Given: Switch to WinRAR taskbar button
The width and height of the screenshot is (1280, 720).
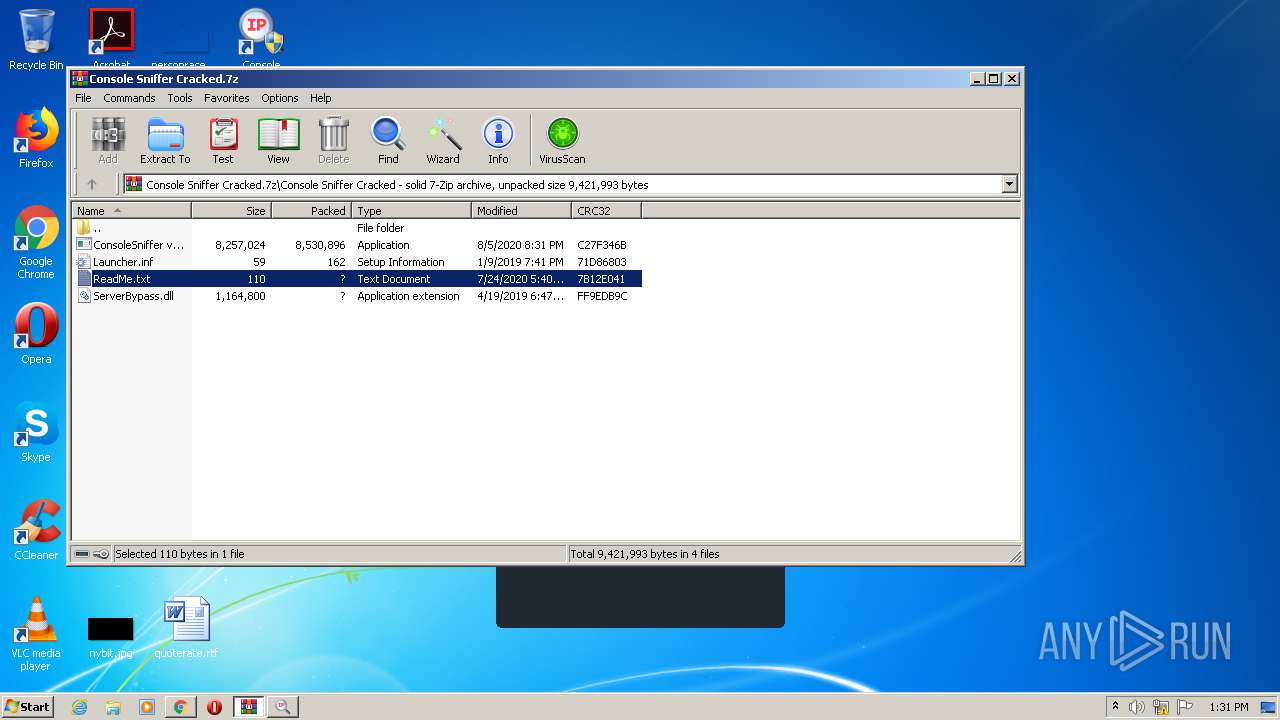Looking at the screenshot, I should click(248, 707).
